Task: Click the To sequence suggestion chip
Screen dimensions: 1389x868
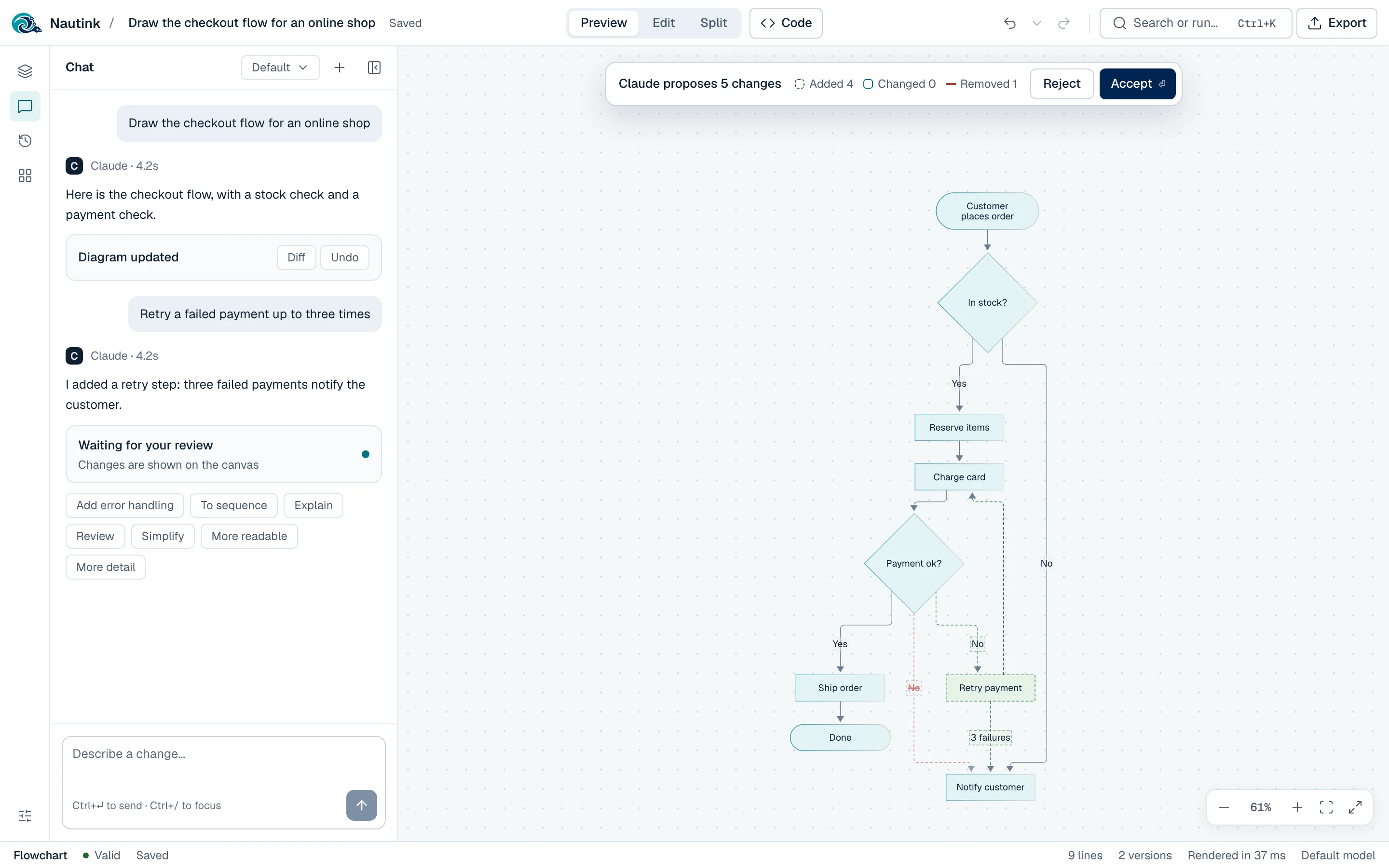Action: (233, 505)
